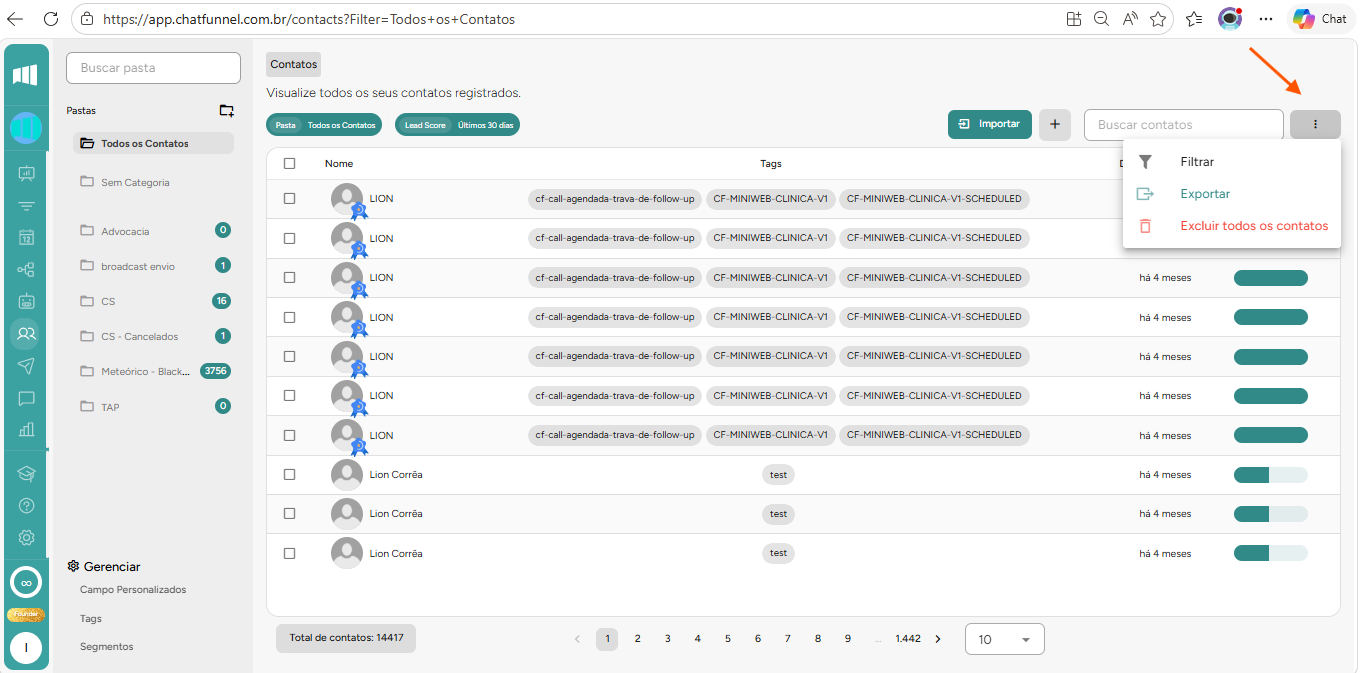Open the workspace avatar below the logo
1360x673 pixels.
[x=26, y=128]
